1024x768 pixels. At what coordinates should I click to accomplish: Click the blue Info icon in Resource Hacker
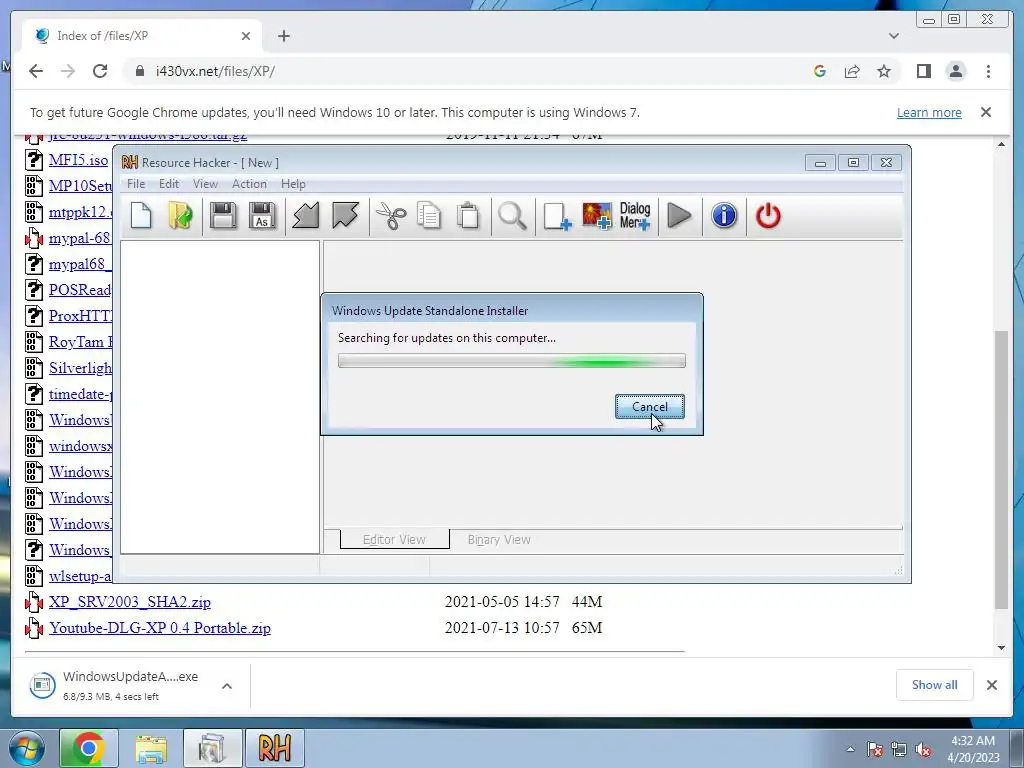tap(724, 216)
